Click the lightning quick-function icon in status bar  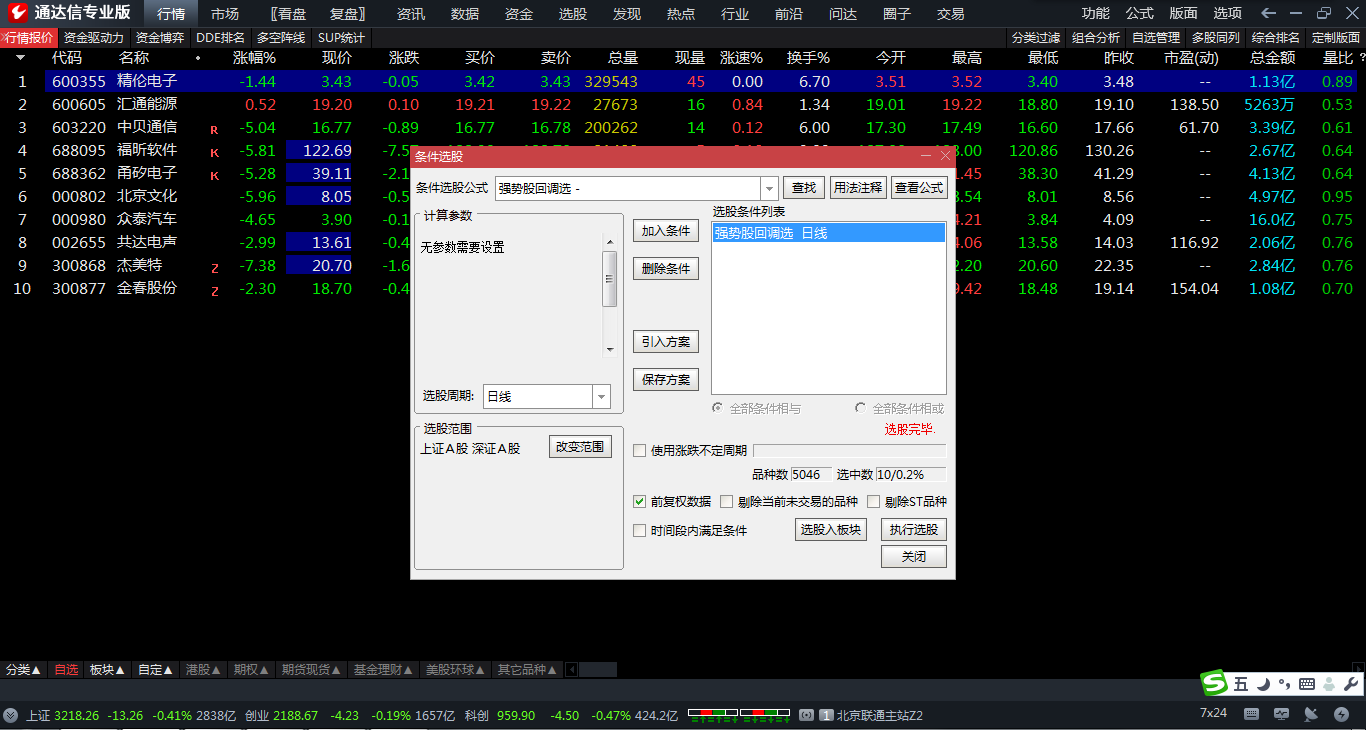(1342, 714)
